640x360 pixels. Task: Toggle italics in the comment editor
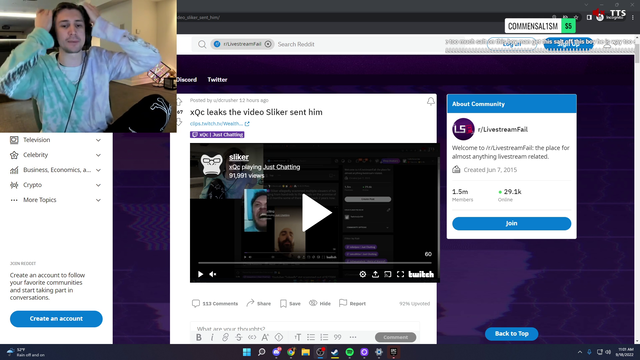[212, 337]
